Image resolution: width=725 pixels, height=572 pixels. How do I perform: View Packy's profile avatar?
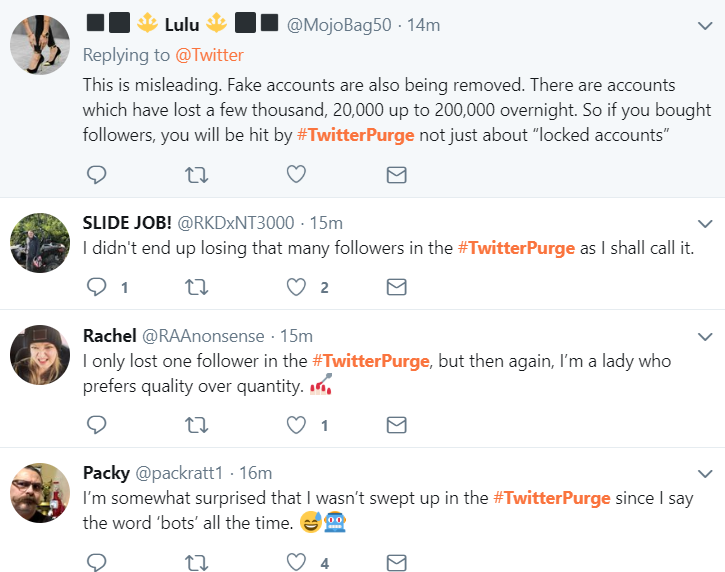click(39, 493)
